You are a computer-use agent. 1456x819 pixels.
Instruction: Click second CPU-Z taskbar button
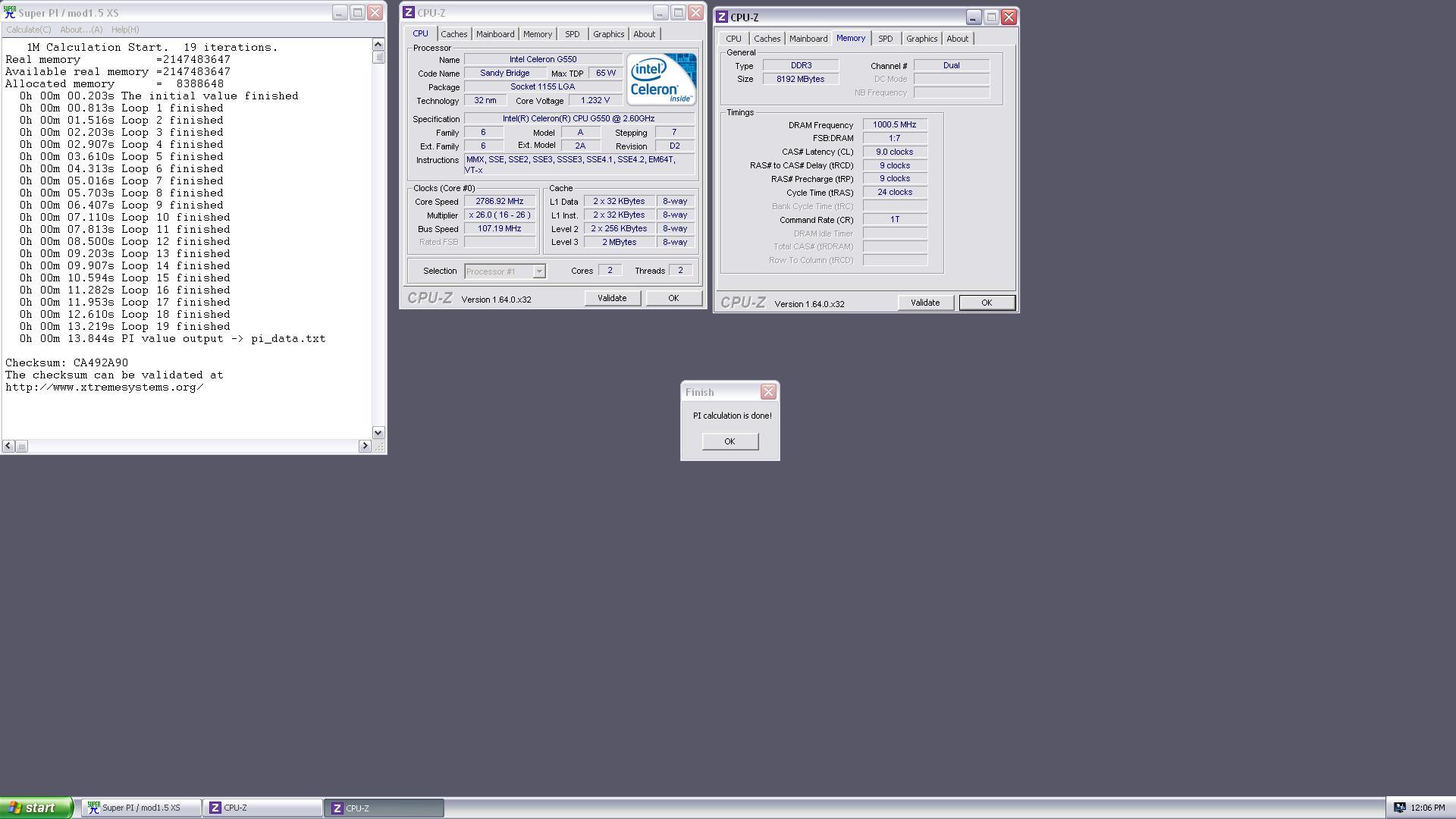[x=384, y=808]
